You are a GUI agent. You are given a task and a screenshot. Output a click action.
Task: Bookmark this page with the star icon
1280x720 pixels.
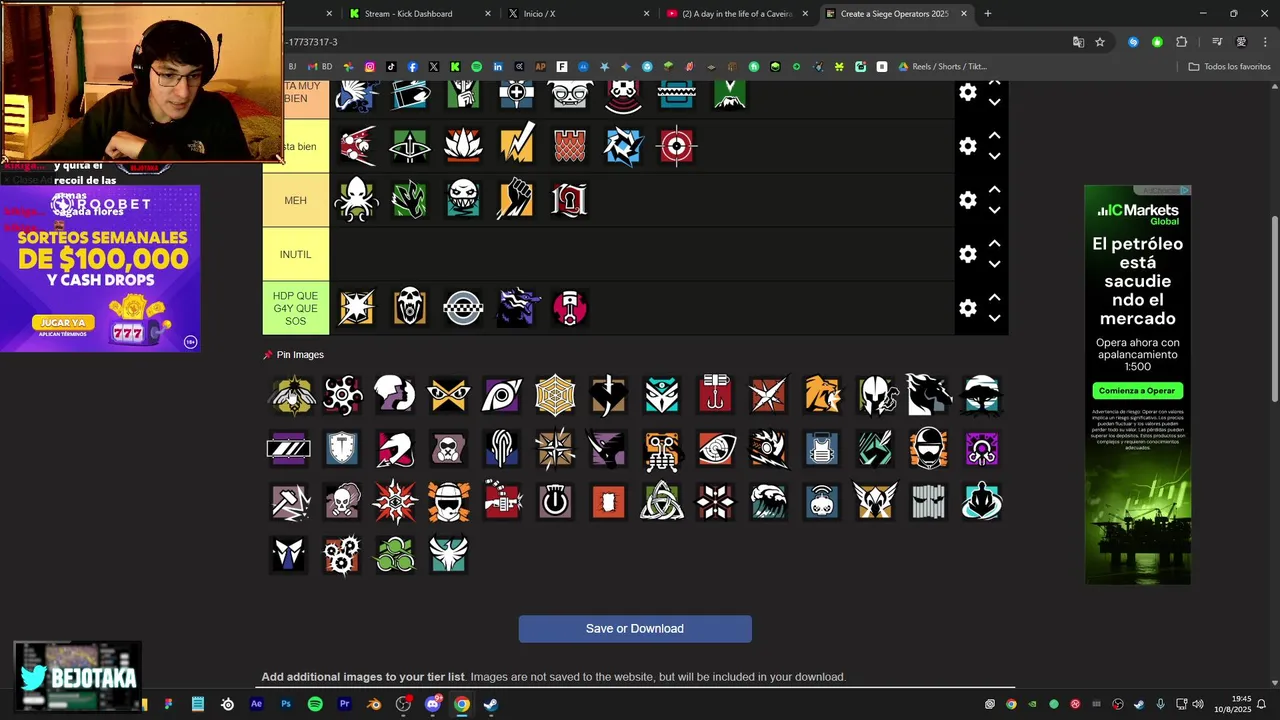pos(1100,42)
